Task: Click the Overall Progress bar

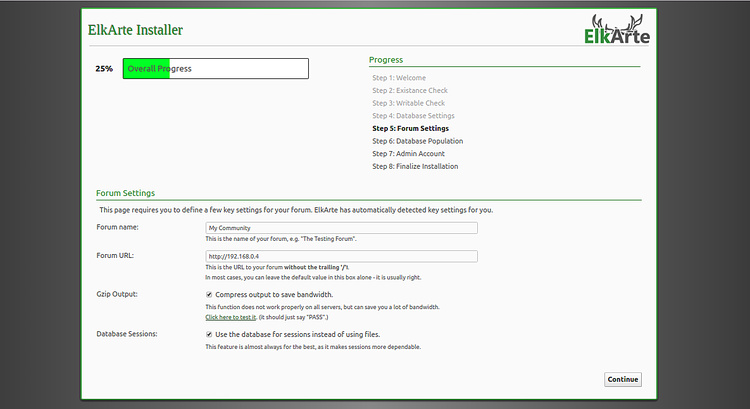Action: (x=215, y=69)
